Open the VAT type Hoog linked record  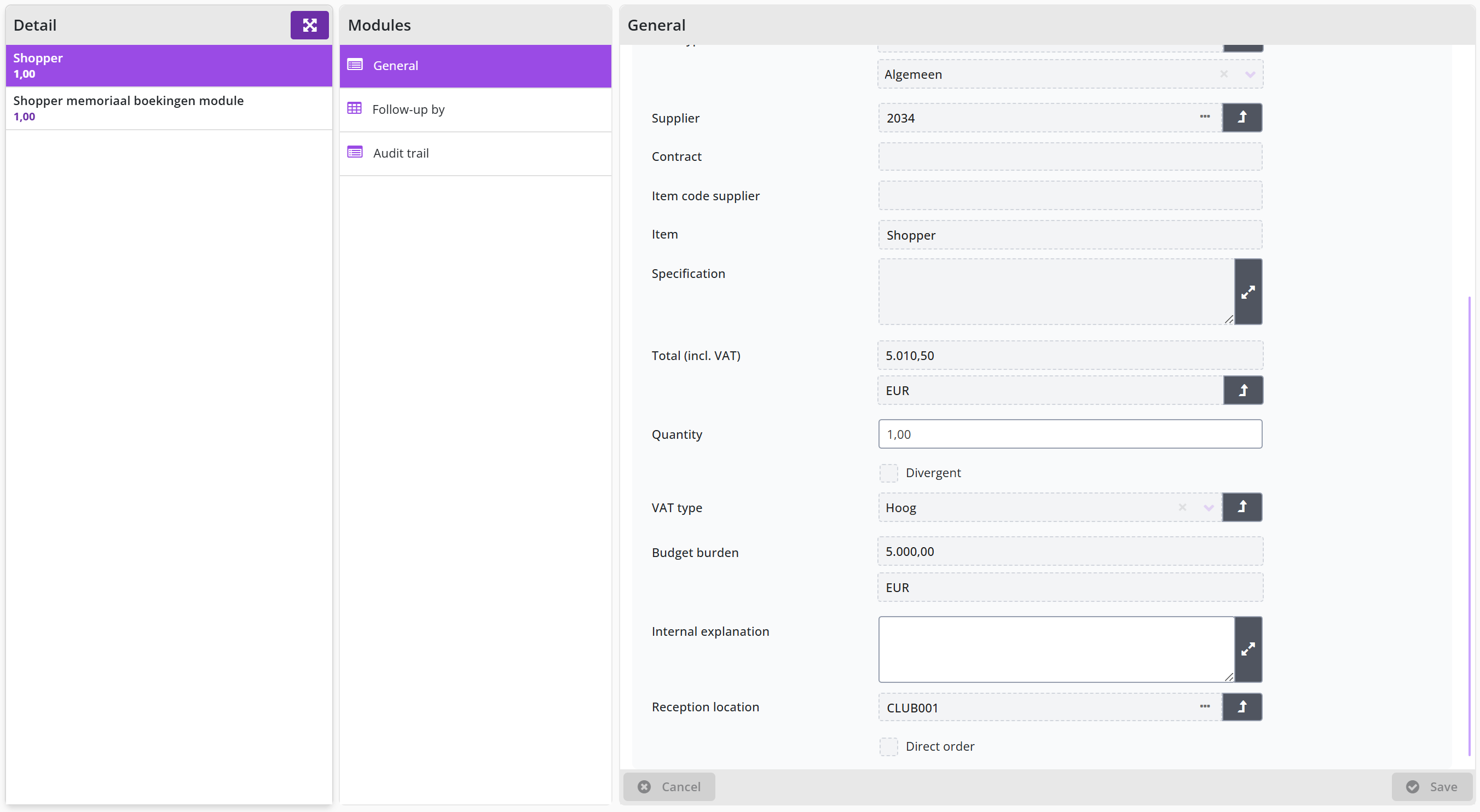[x=1242, y=507]
